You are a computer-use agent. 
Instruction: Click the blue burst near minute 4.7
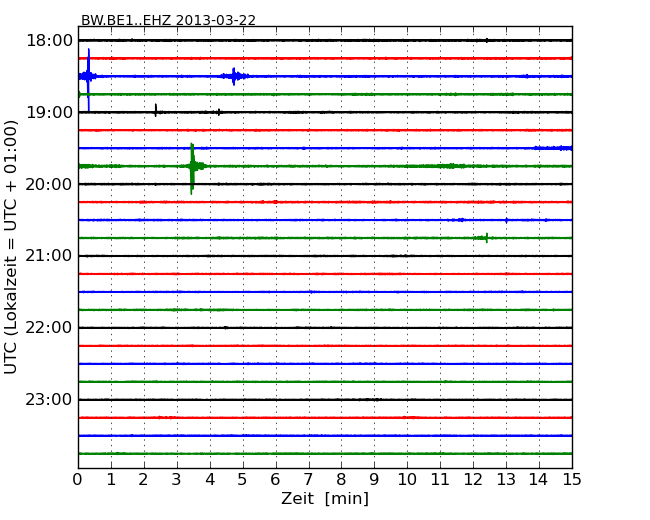tap(234, 76)
